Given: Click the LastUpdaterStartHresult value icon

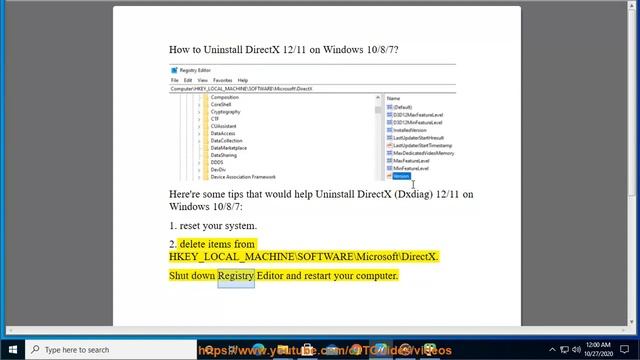Looking at the screenshot, I should 389,138.
